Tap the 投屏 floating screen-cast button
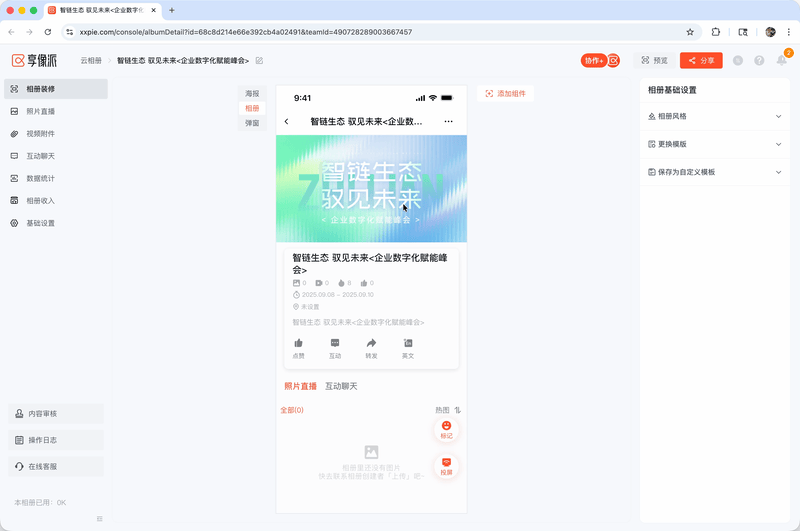 [x=446, y=464]
